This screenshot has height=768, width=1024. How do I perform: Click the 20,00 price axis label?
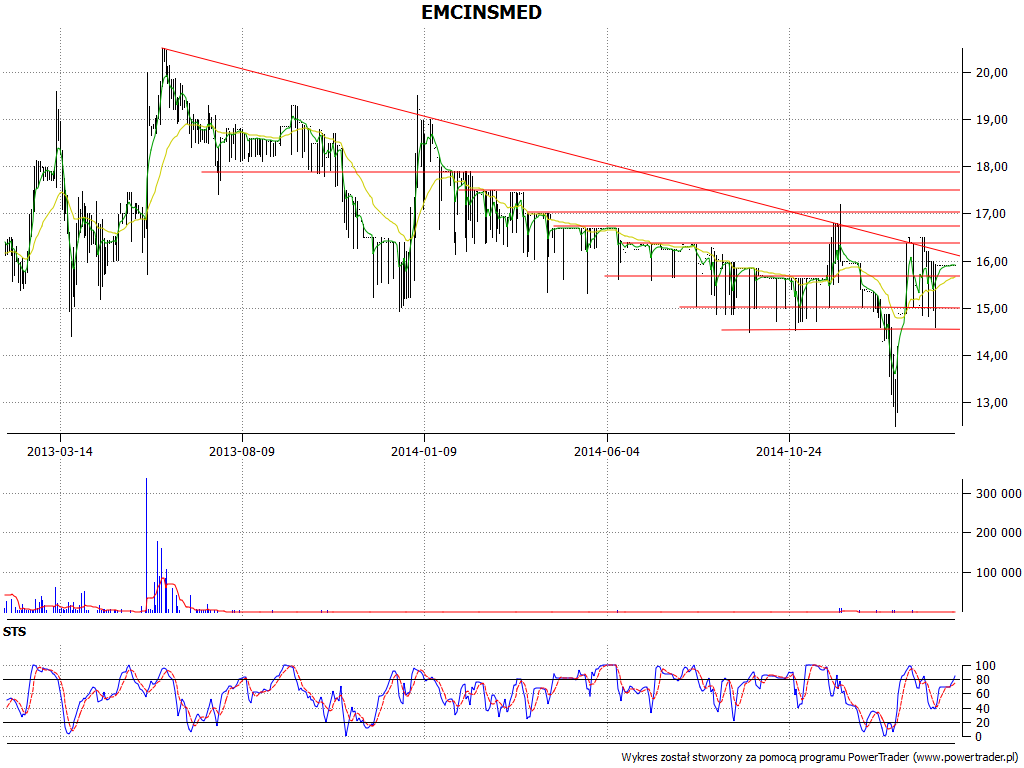(991, 72)
